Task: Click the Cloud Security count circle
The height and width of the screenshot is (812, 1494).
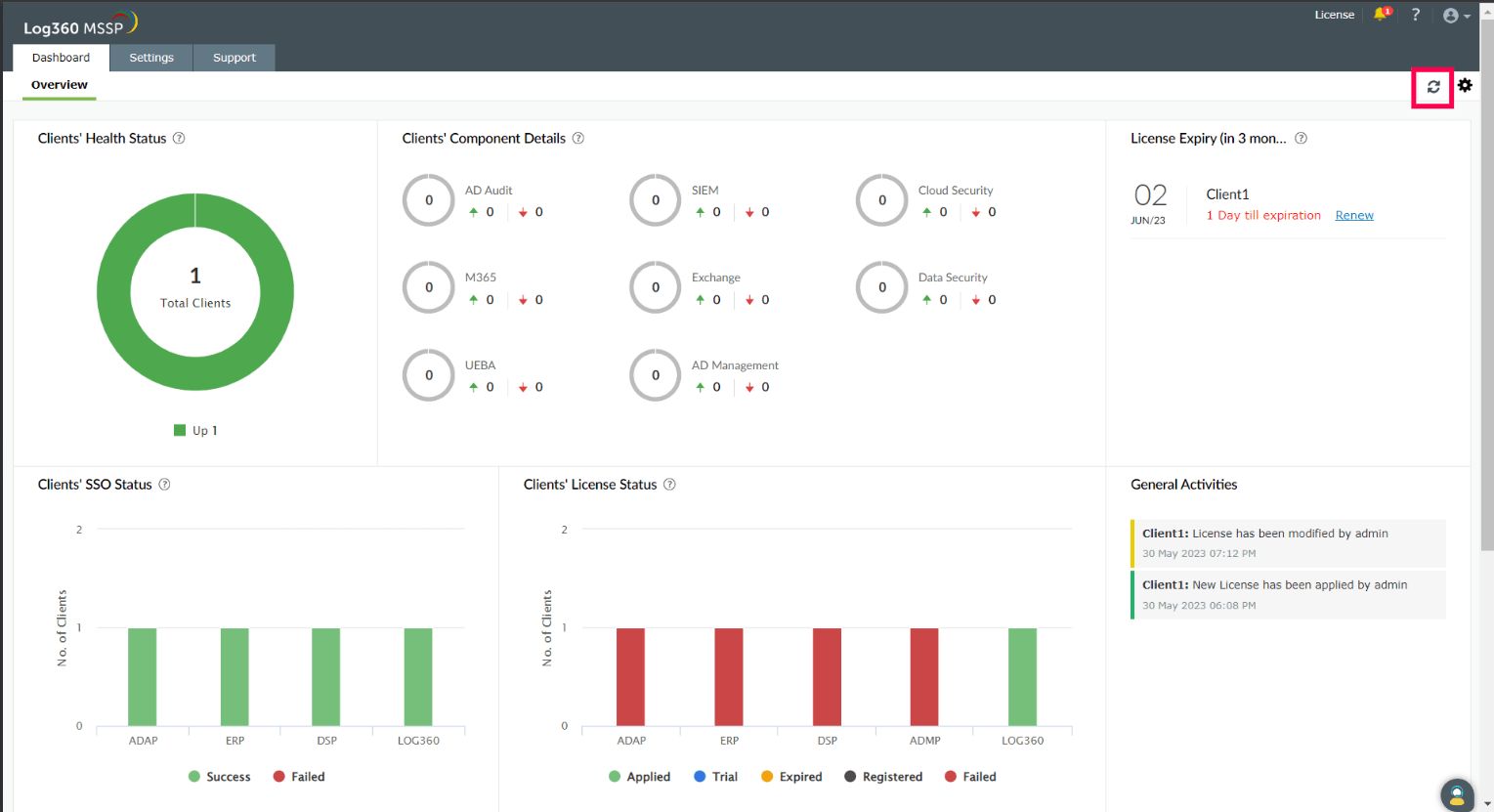Action: (882, 200)
